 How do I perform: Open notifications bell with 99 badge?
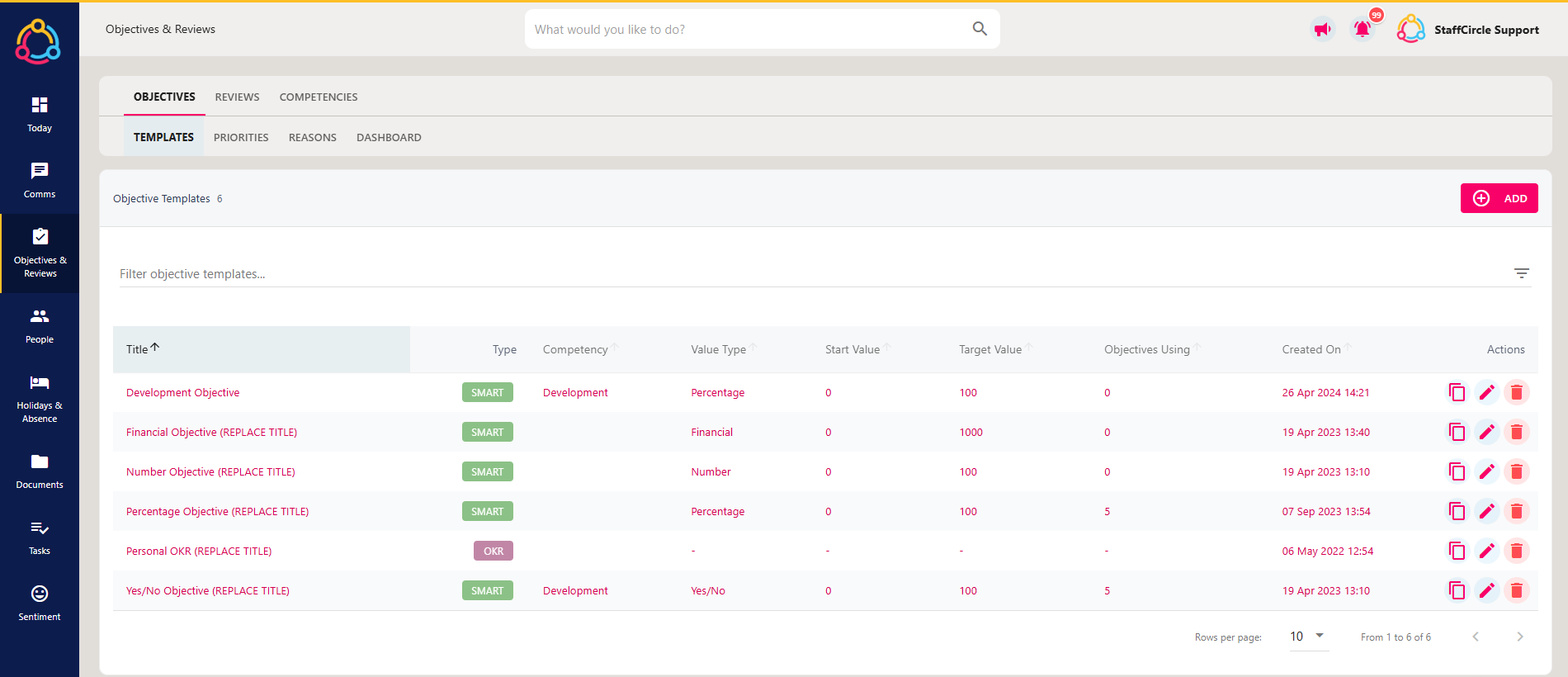tap(1363, 30)
